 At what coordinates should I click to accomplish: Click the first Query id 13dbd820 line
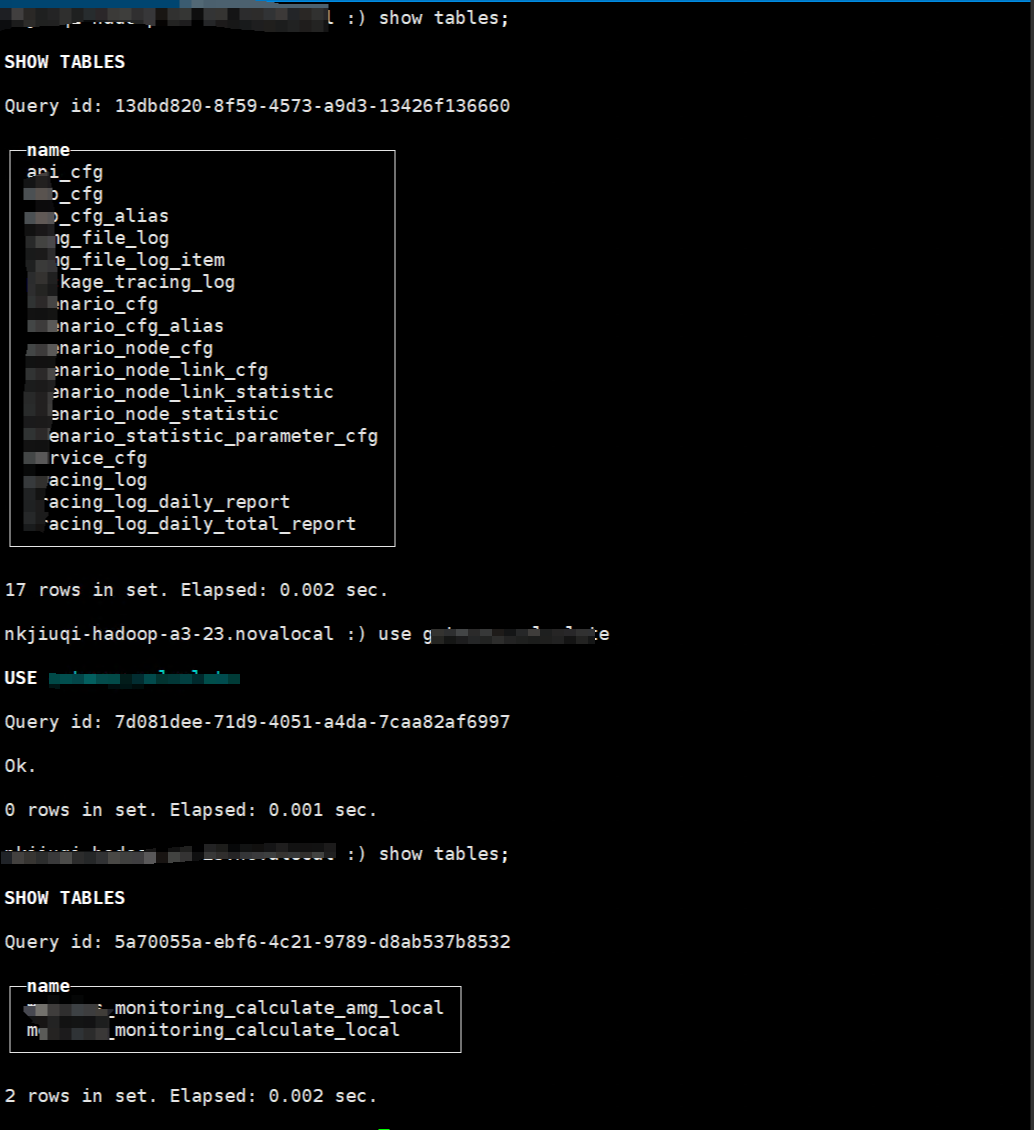(257, 106)
